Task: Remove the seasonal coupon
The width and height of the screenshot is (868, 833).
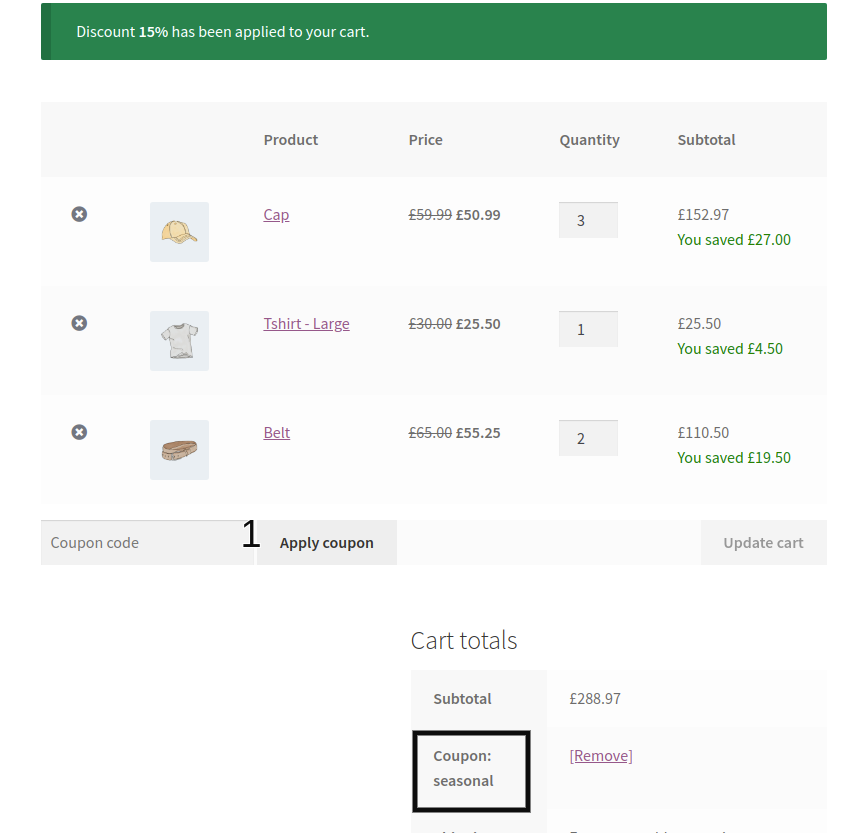Action: click(601, 756)
